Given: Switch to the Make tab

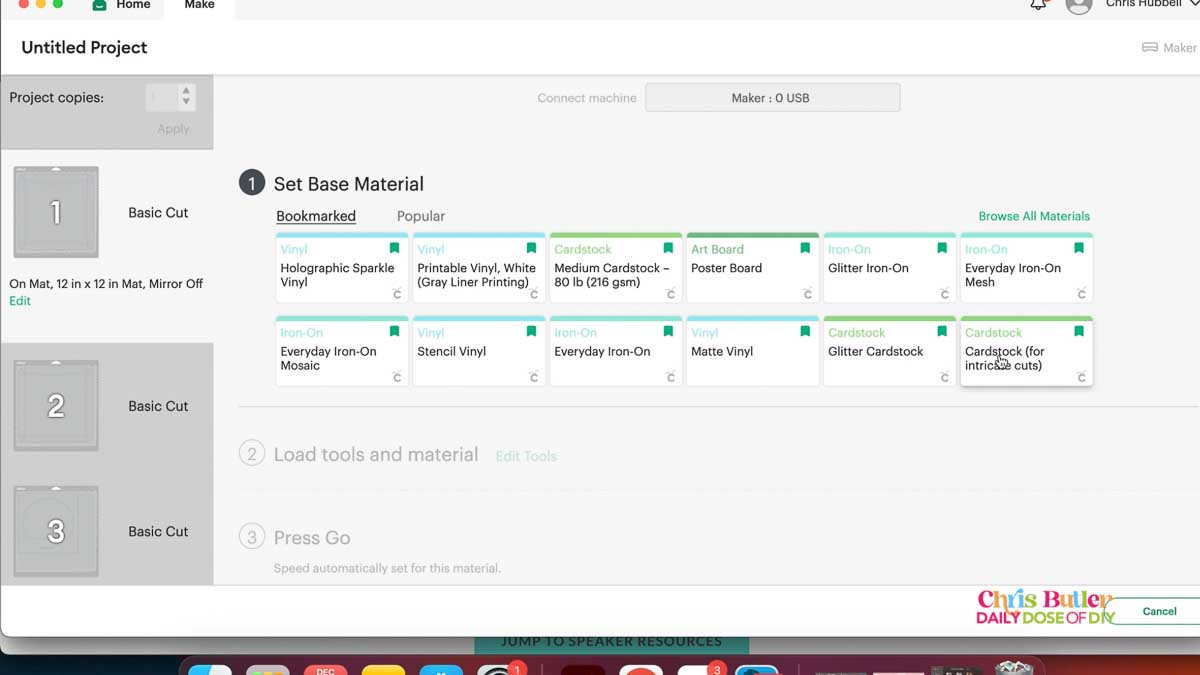Looking at the screenshot, I should tap(199, 5).
